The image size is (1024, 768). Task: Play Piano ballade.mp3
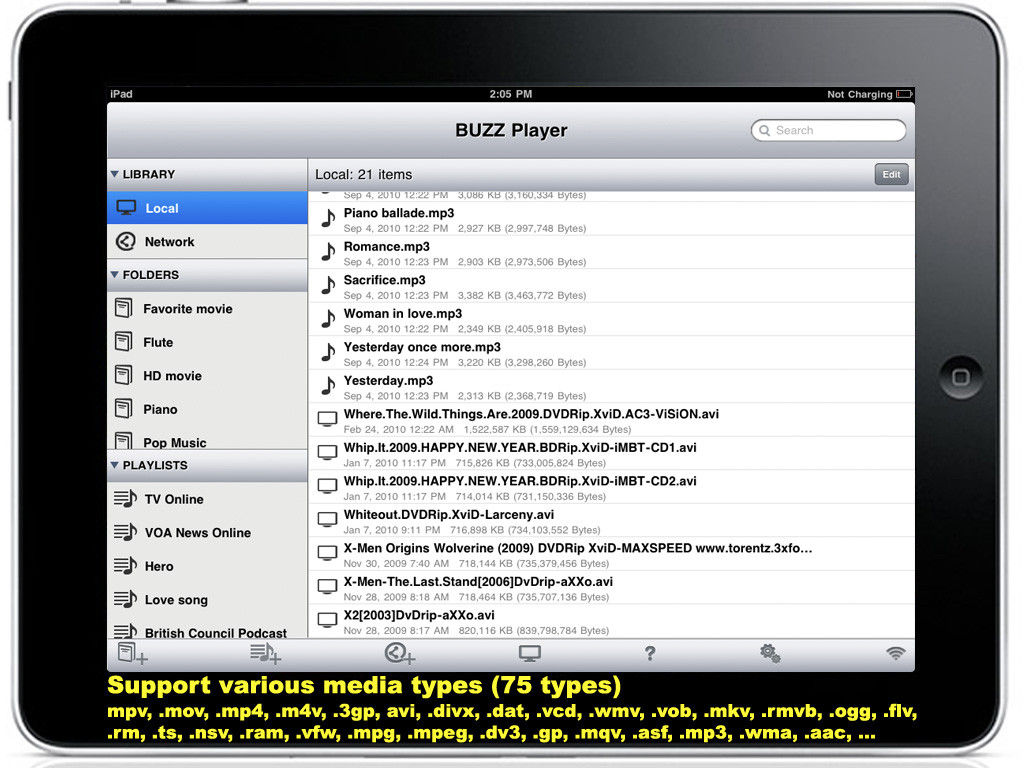click(x=611, y=219)
